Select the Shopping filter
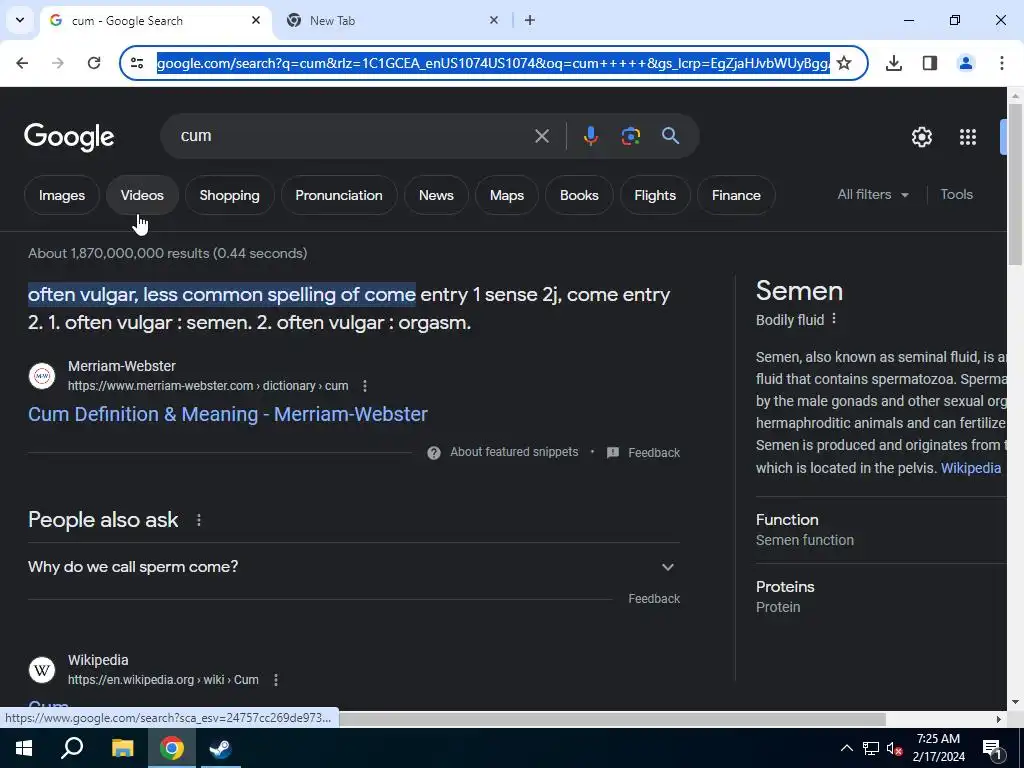Image resolution: width=1024 pixels, height=768 pixels. [229, 195]
